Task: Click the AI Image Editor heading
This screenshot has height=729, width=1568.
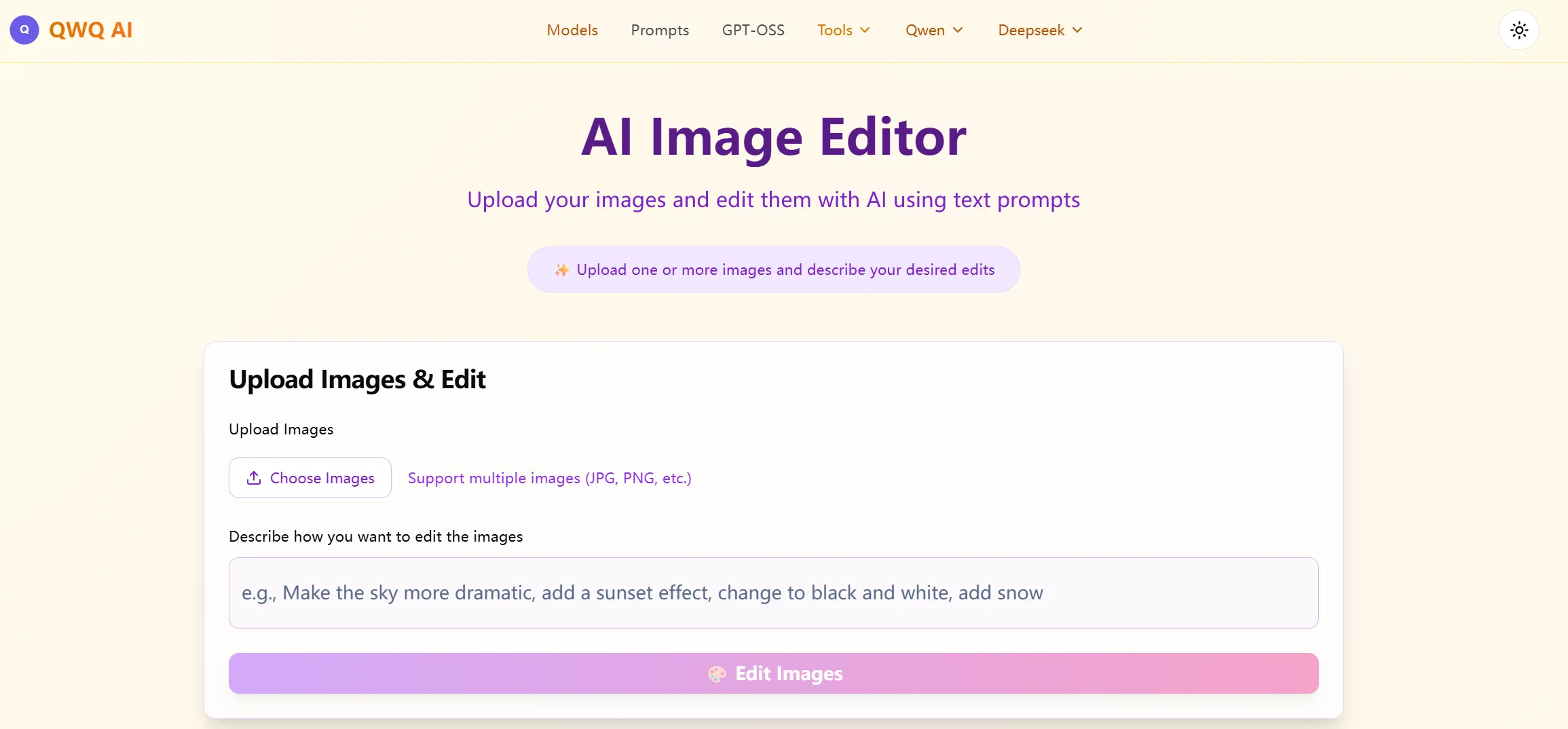Action: coord(773,137)
